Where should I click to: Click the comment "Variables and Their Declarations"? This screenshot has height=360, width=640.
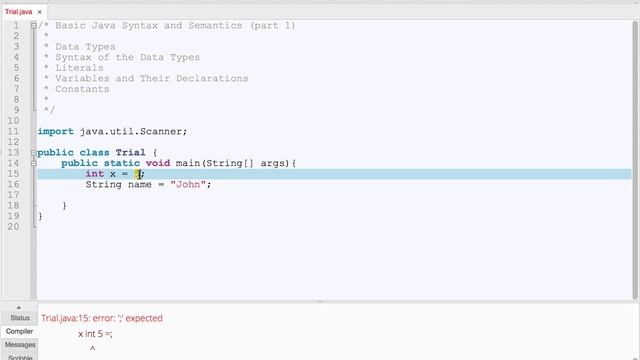[152, 78]
